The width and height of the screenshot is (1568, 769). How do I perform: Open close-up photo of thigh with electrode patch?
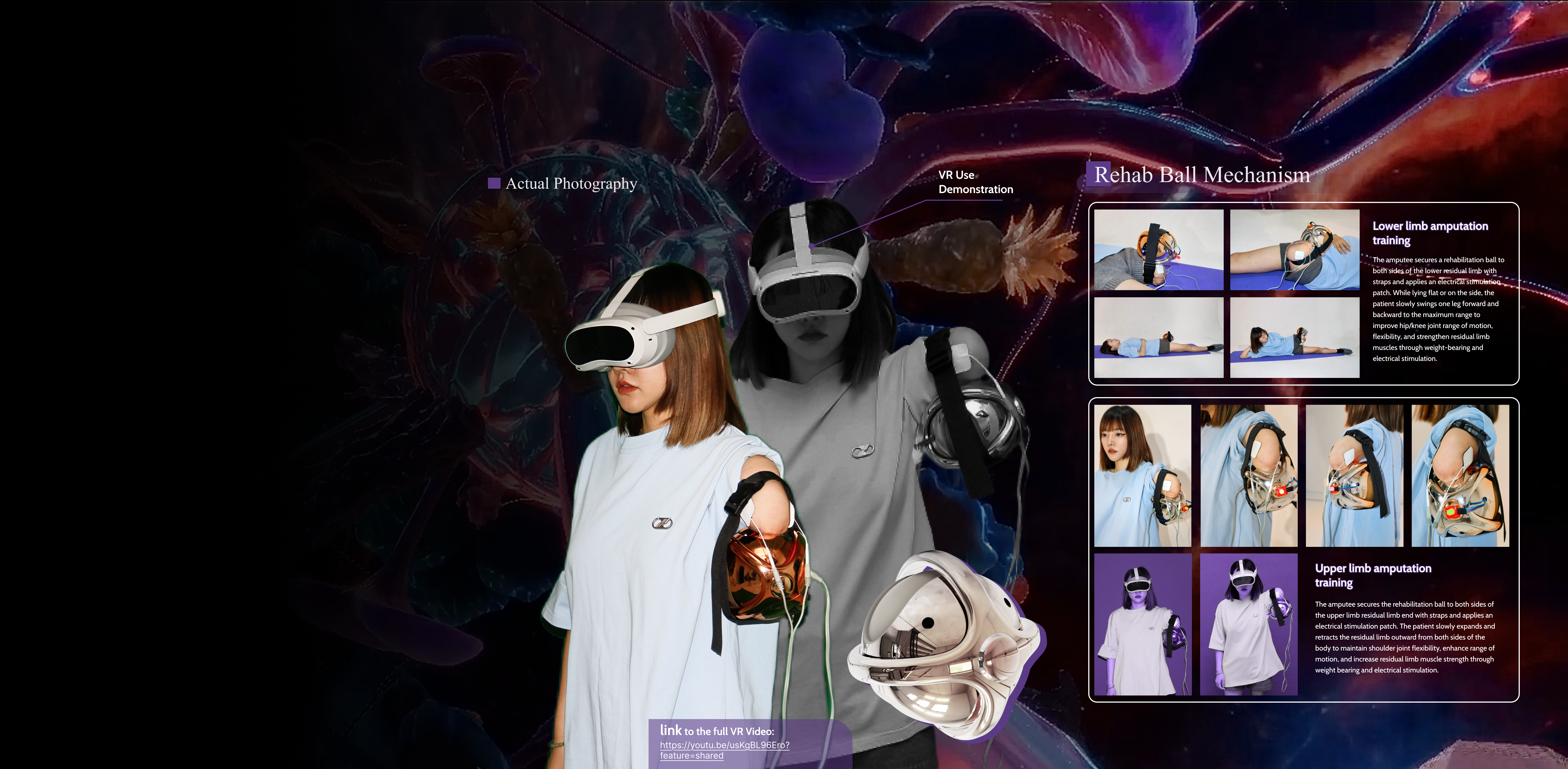tap(1295, 250)
